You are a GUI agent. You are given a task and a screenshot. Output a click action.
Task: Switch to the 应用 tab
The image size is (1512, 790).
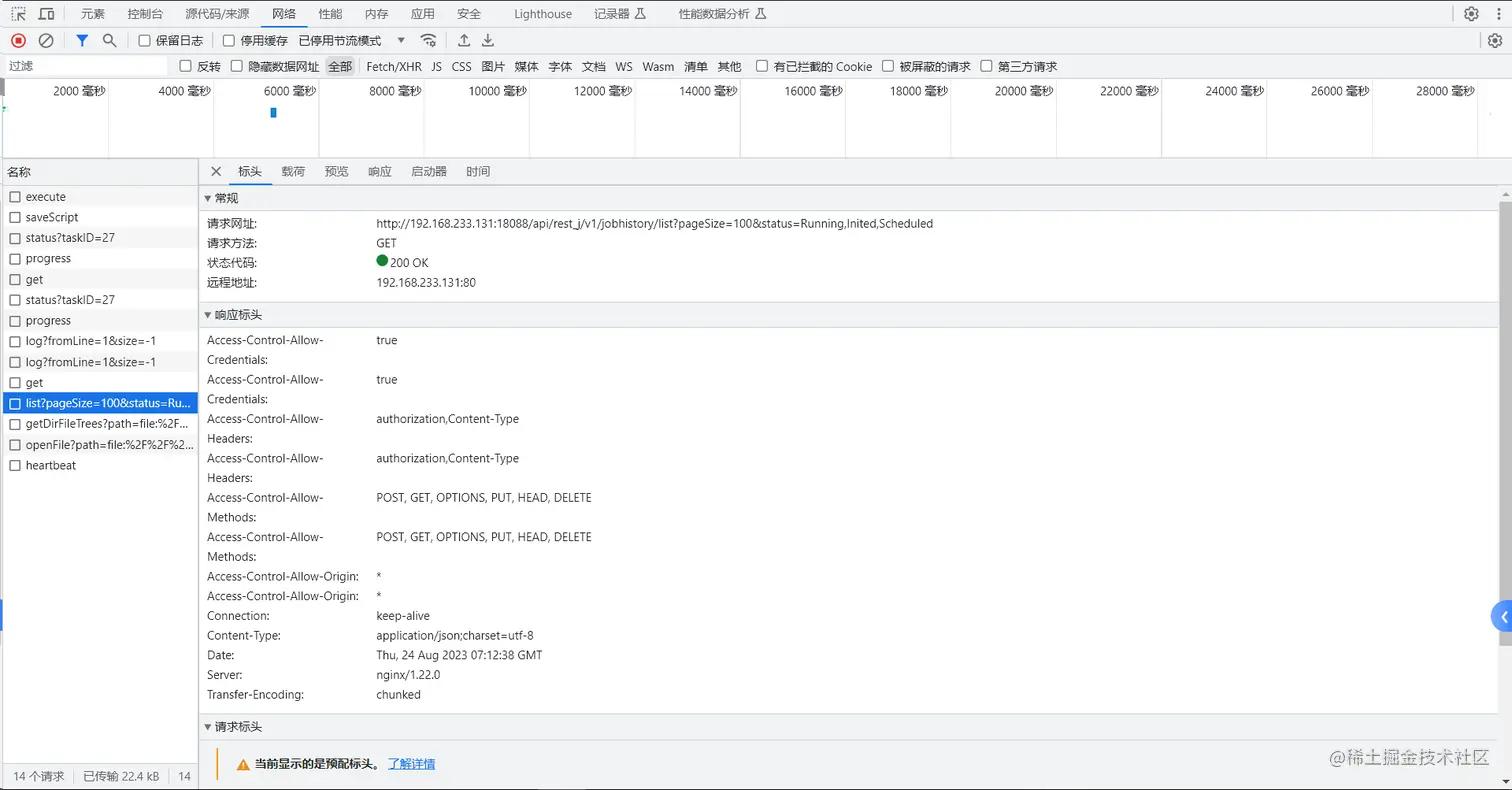point(423,14)
